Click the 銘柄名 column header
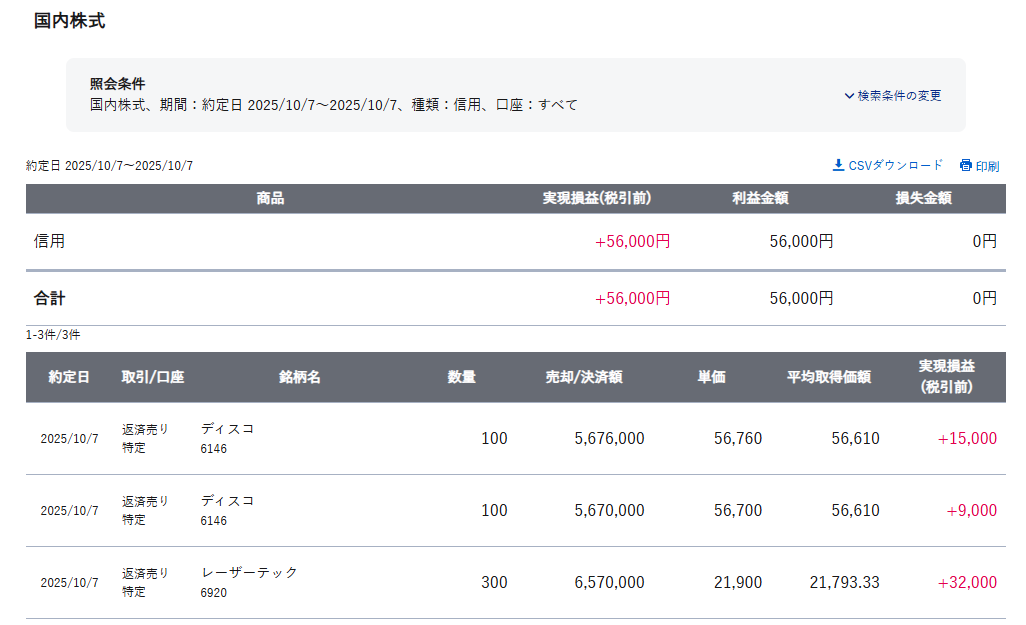 299,377
